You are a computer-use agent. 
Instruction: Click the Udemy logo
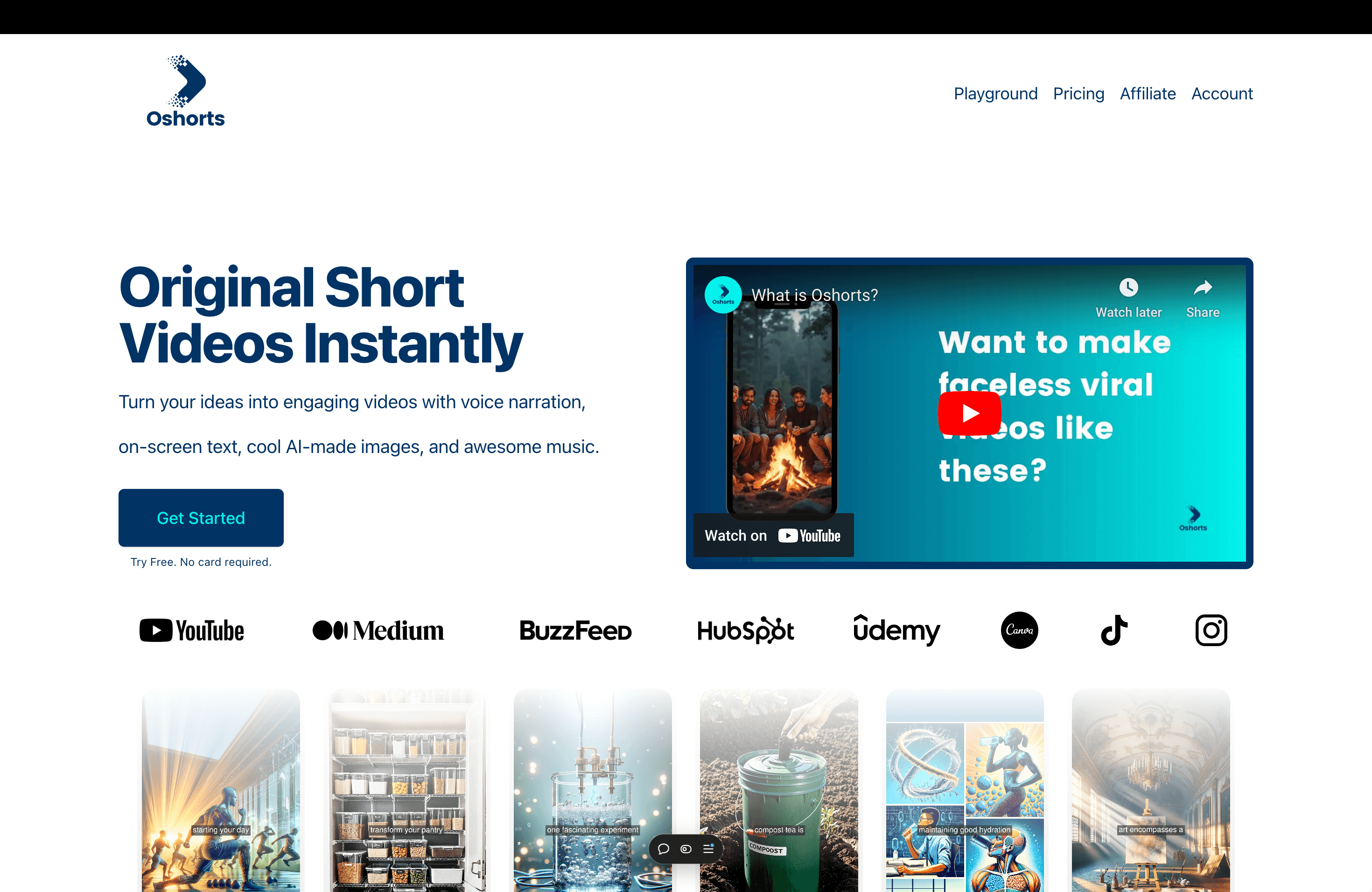pyautogui.click(x=896, y=629)
